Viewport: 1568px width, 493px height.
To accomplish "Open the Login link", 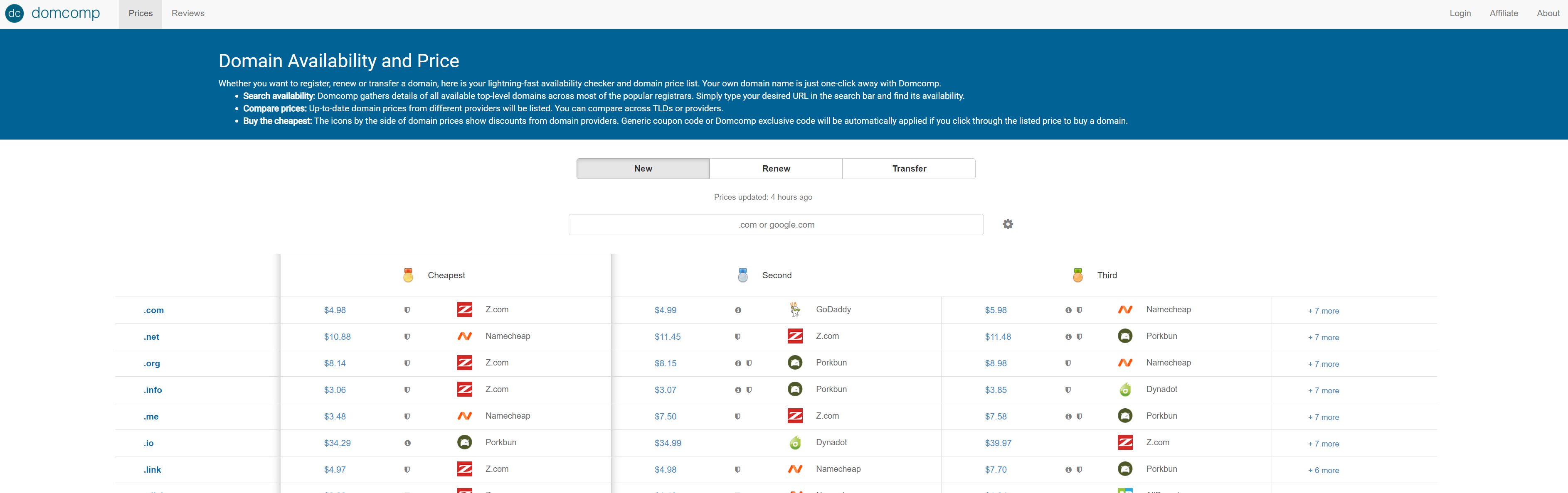I will click(1460, 13).
